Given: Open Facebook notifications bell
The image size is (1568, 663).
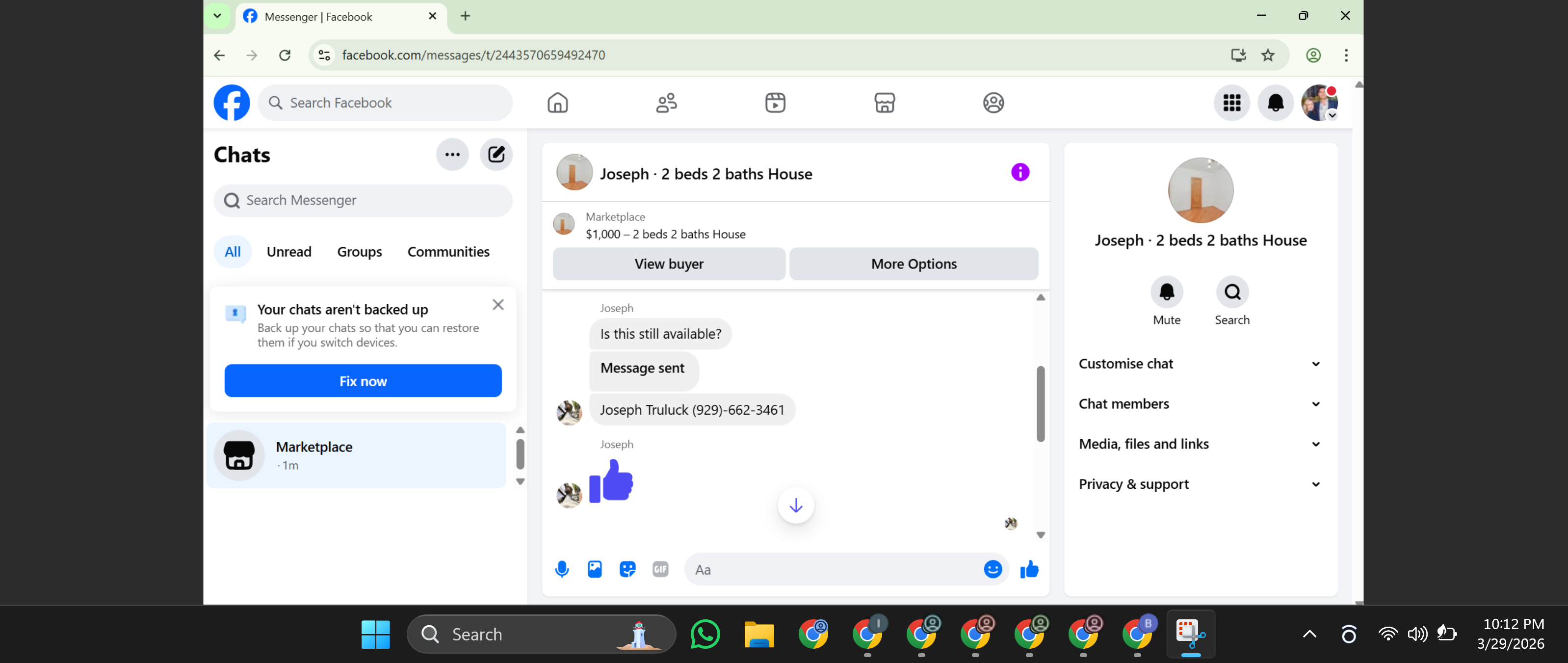Looking at the screenshot, I should point(1275,103).
